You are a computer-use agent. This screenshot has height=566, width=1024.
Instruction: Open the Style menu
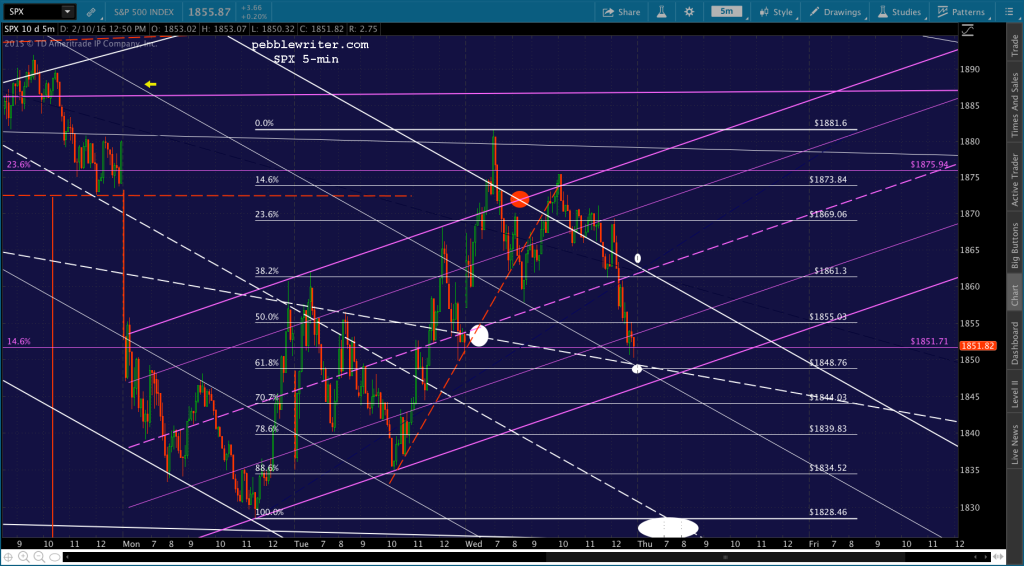(x=776, y=12)
